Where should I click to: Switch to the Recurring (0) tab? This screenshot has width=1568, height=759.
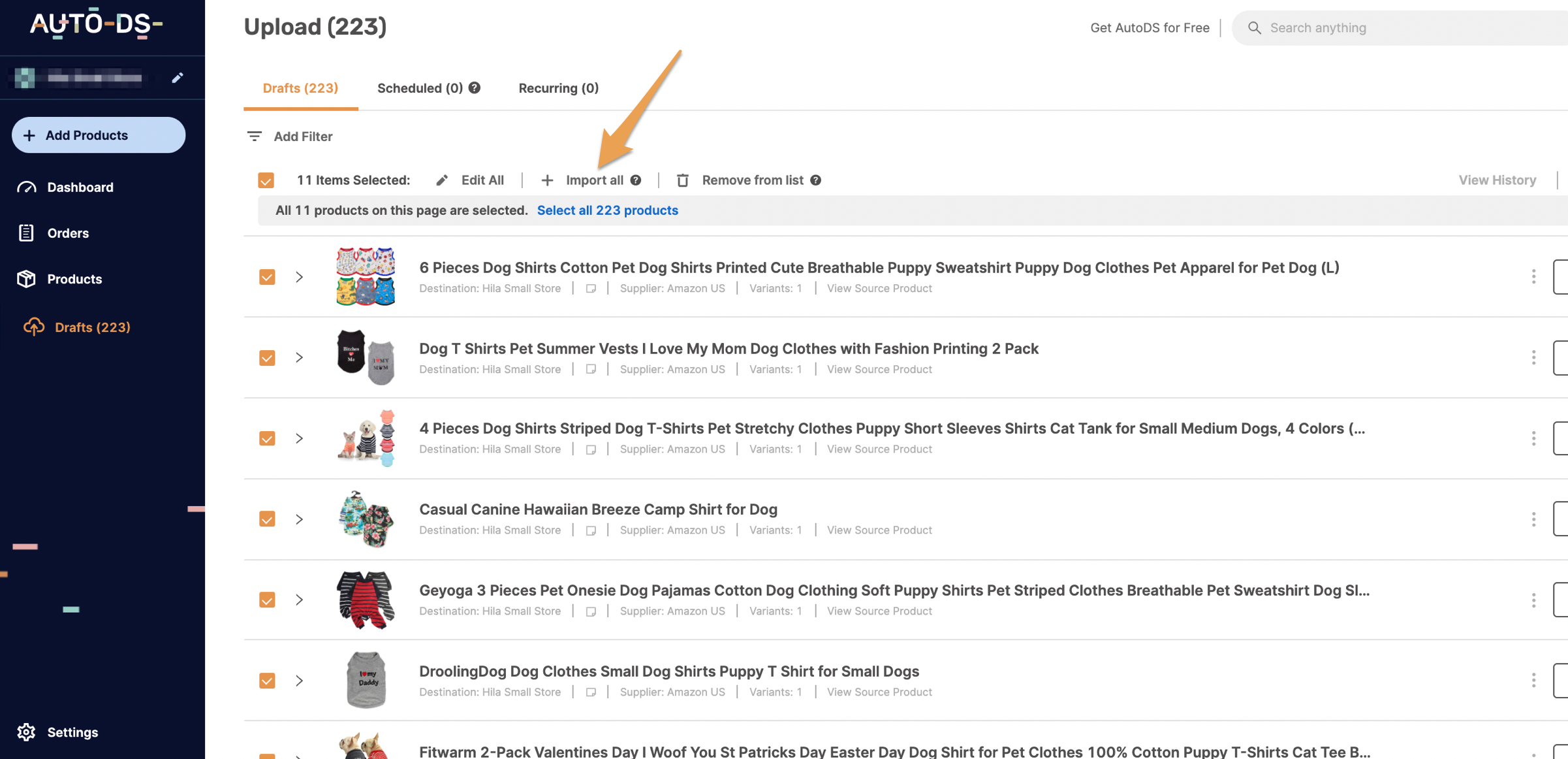point(558,88)
